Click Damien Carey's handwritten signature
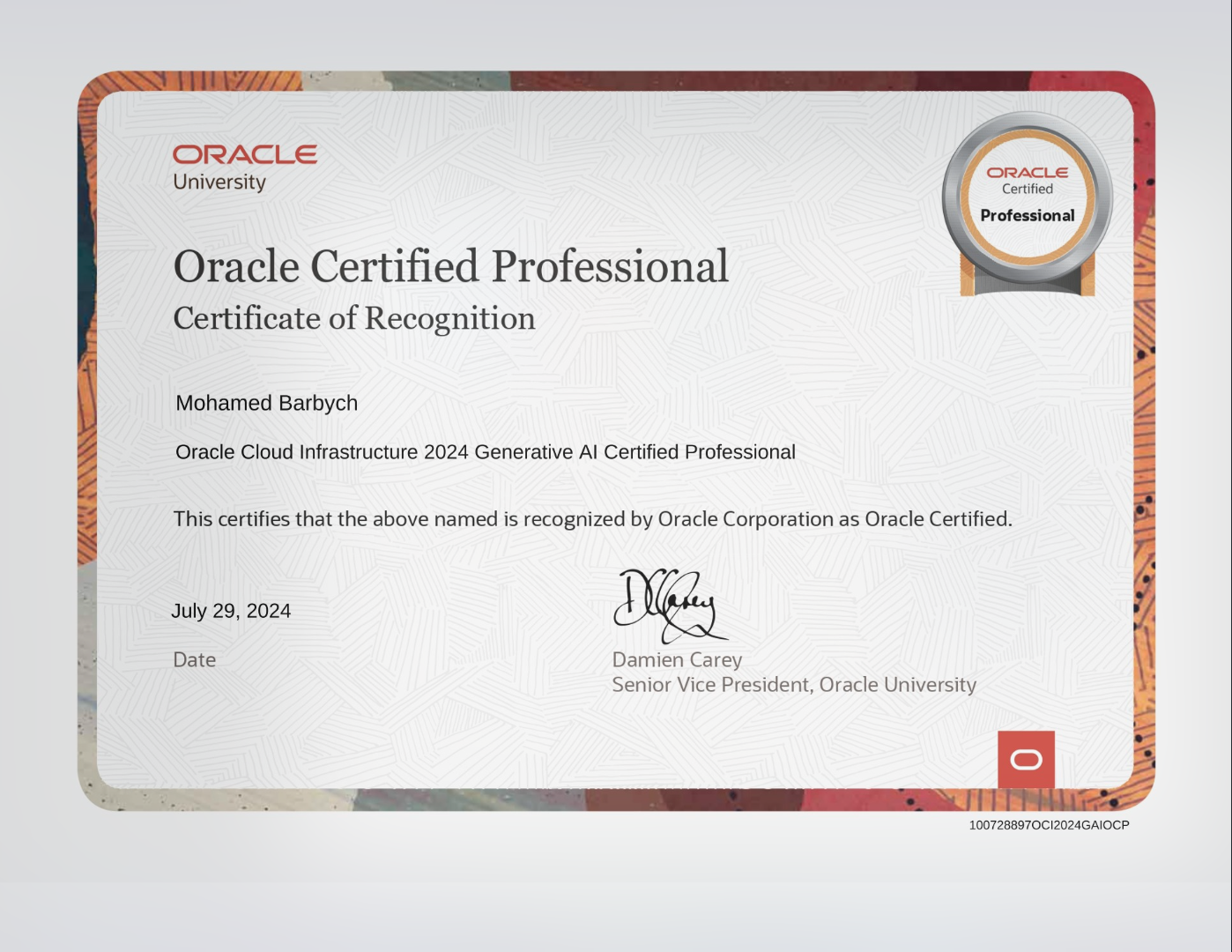Viewport: 1232px width, 952px height. click(x=671, y=605)
